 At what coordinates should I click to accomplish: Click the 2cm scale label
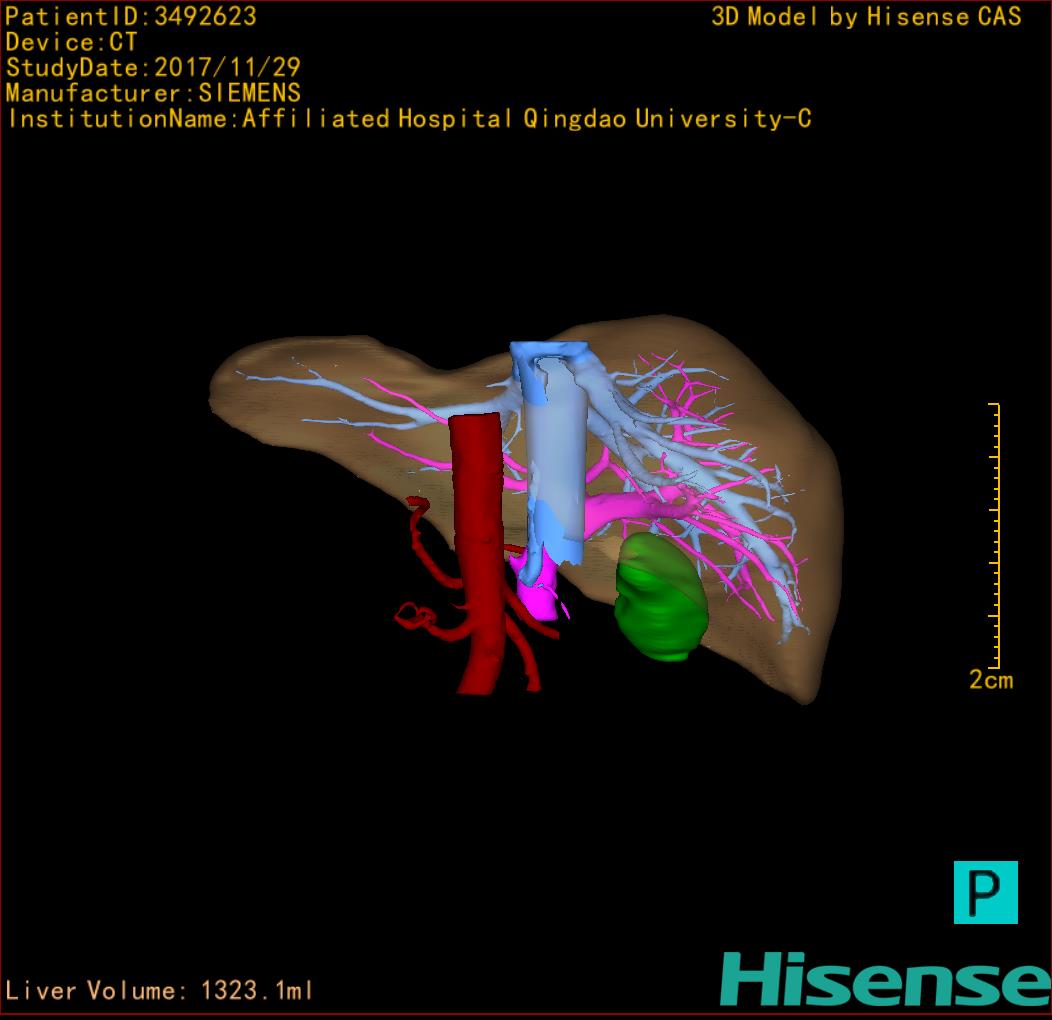point(990,680)
